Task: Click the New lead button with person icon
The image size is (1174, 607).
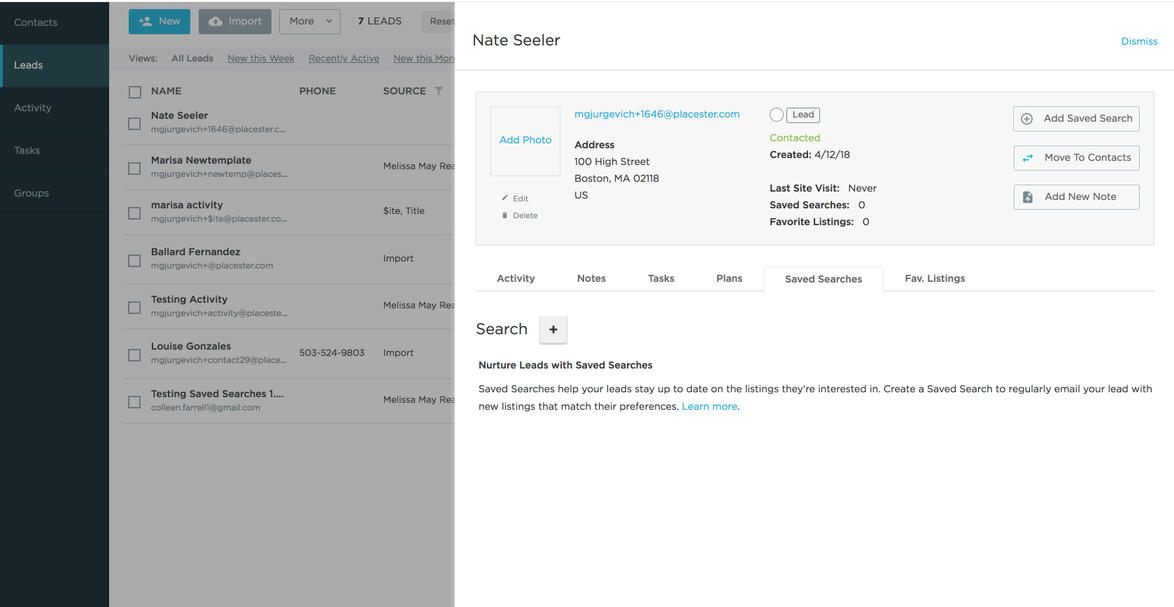Action: pos(159,21)
